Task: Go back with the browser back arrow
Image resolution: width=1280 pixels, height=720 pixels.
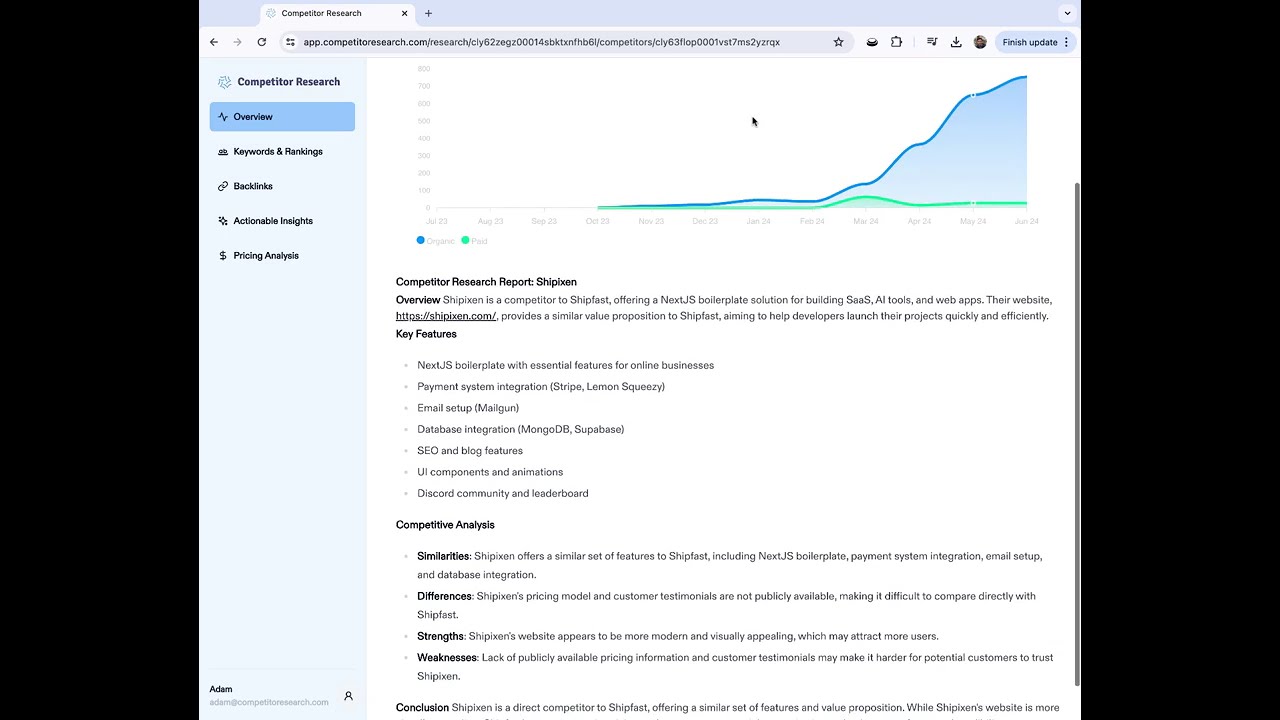Action: (x=214, y=42)
